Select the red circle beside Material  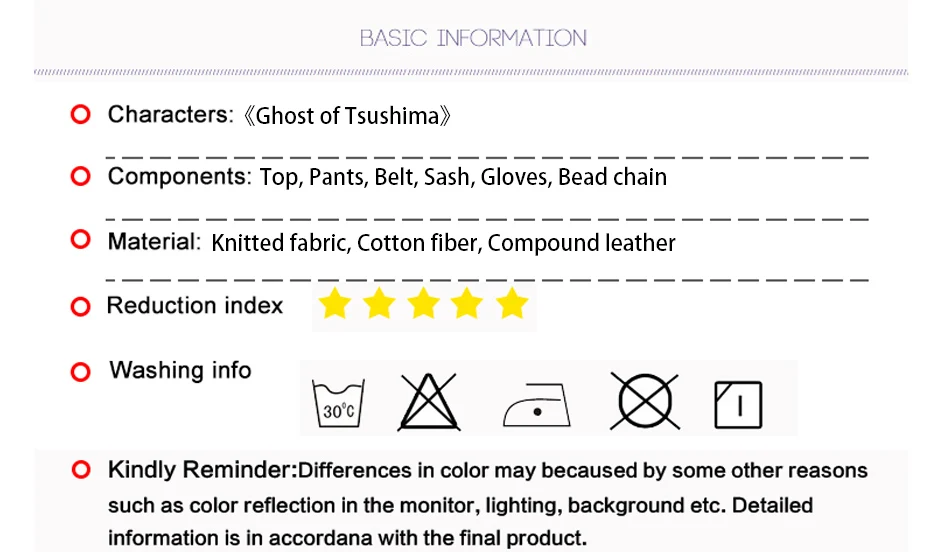(x=81, y=239)
